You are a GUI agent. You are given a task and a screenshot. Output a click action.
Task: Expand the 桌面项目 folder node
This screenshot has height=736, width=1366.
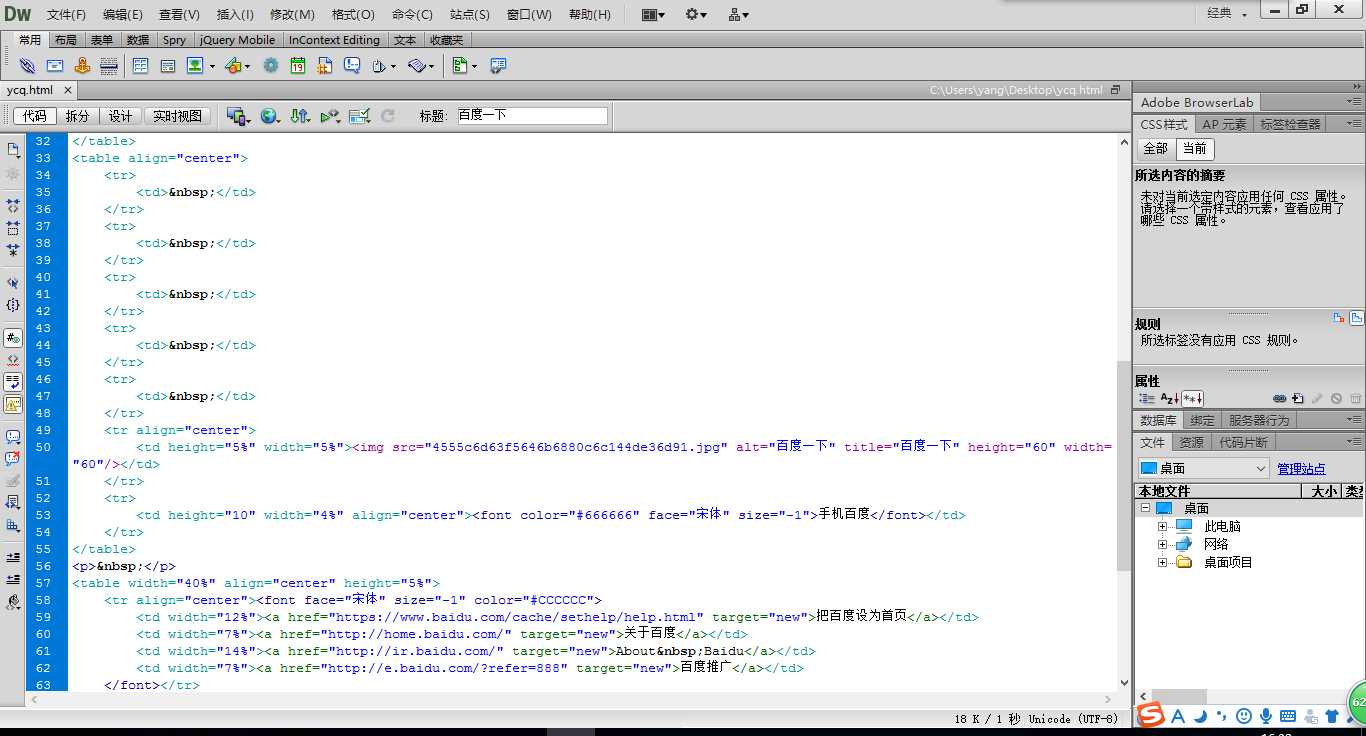pyautogui.click(x=1162, y=562)
